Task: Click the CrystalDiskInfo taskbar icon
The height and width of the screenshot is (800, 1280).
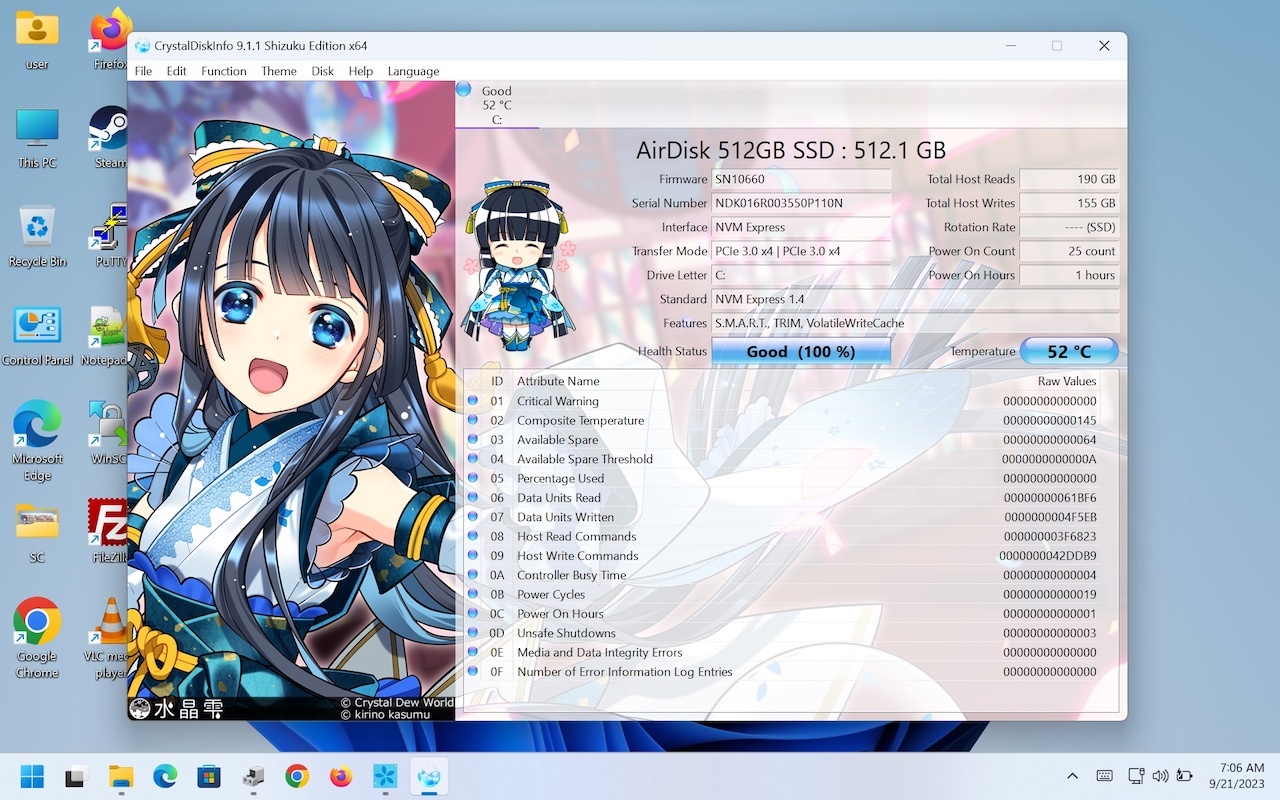Action: (x=429, y=776)
